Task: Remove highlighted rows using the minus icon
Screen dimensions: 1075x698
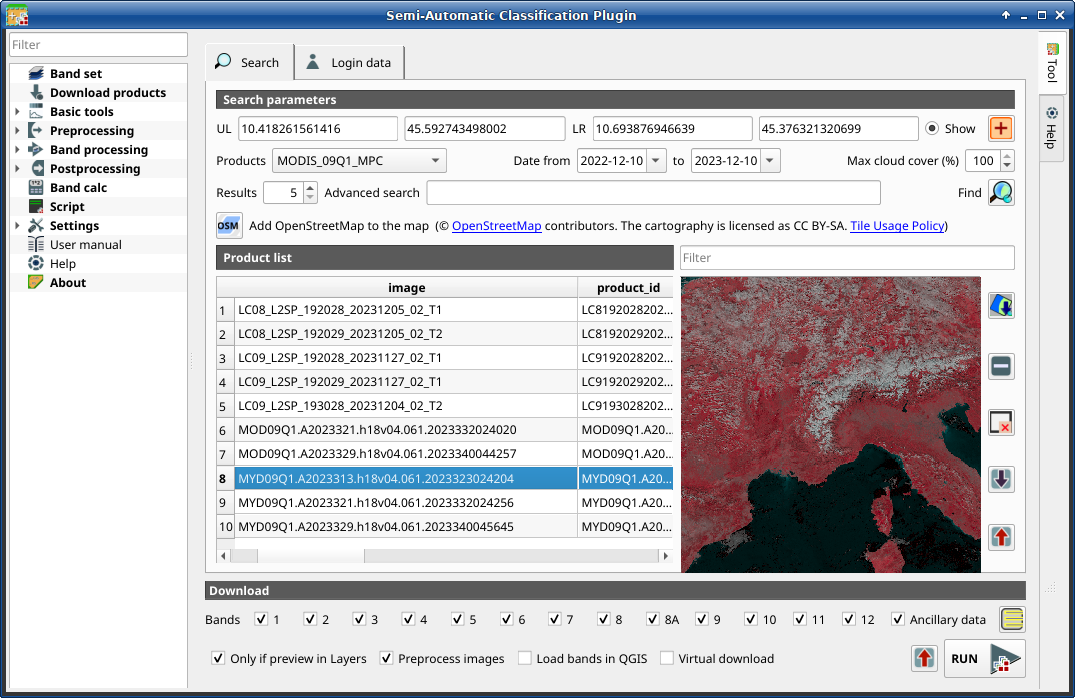Action: click(x=1001, y=366)
